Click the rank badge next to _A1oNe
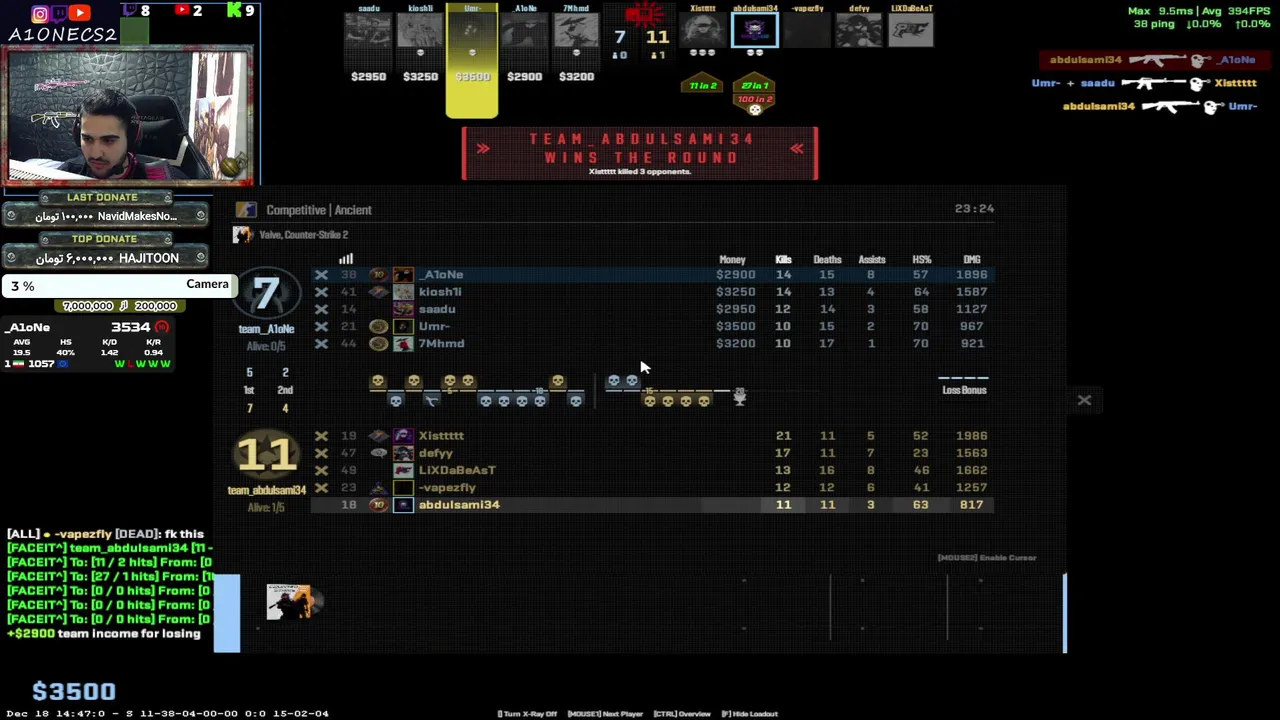The width and height of the screenshot is (1280, 720). pos(378,275)
